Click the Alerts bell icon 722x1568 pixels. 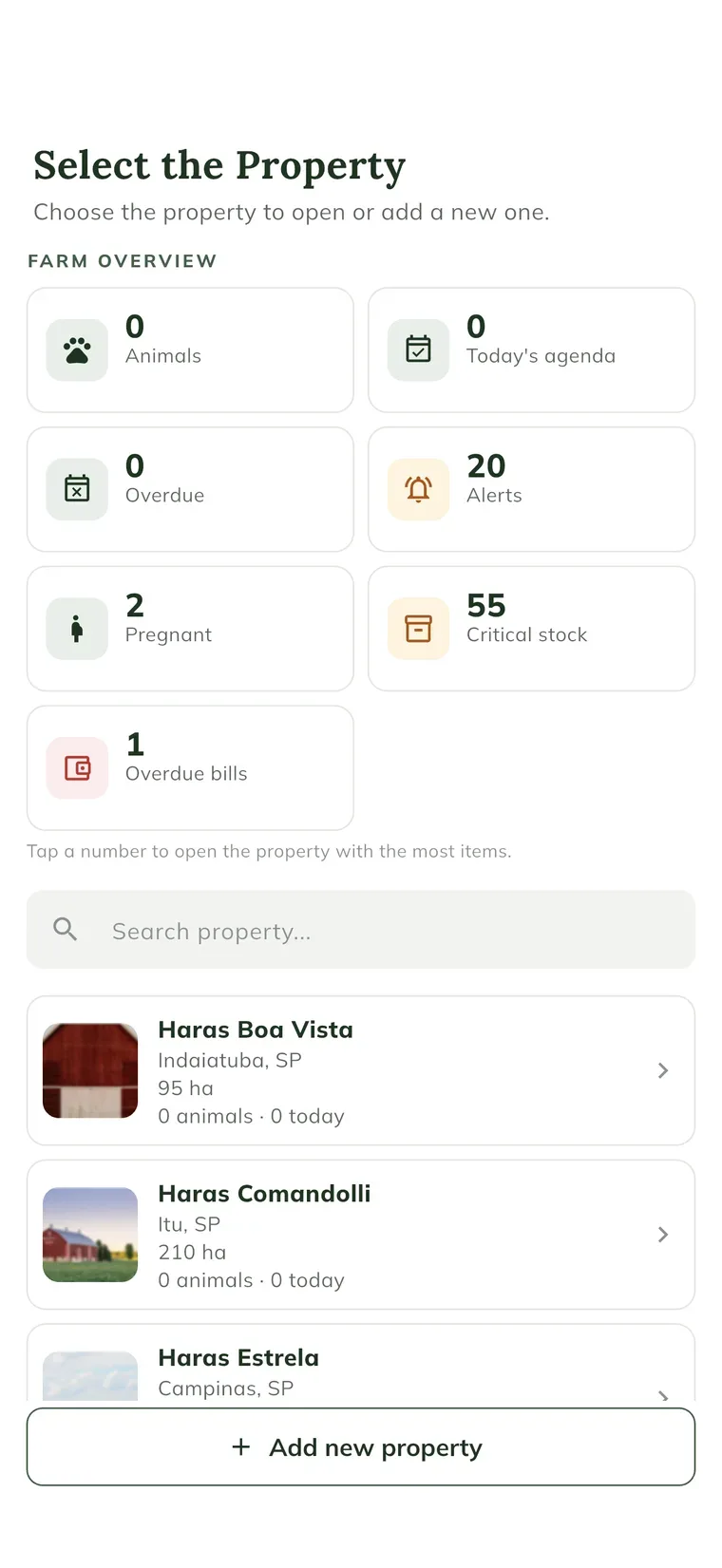pos(418,489)
